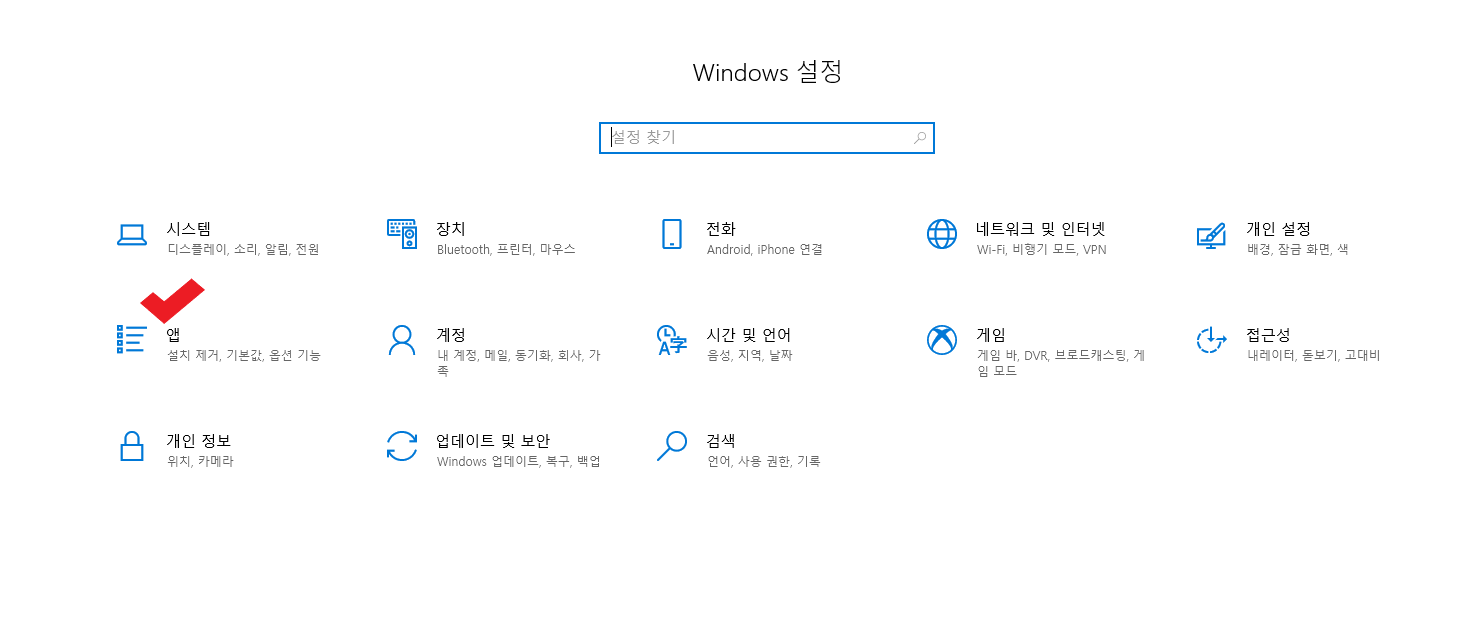Open the 시스템 title link
1481x621 pixels.
coord(188,229)
